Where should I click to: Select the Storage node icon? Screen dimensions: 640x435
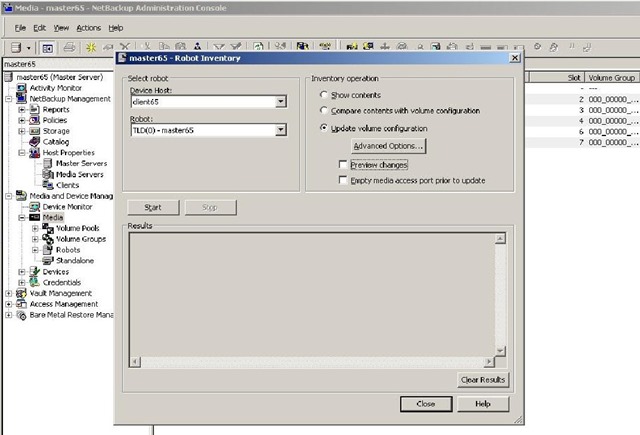click(35, 131)
